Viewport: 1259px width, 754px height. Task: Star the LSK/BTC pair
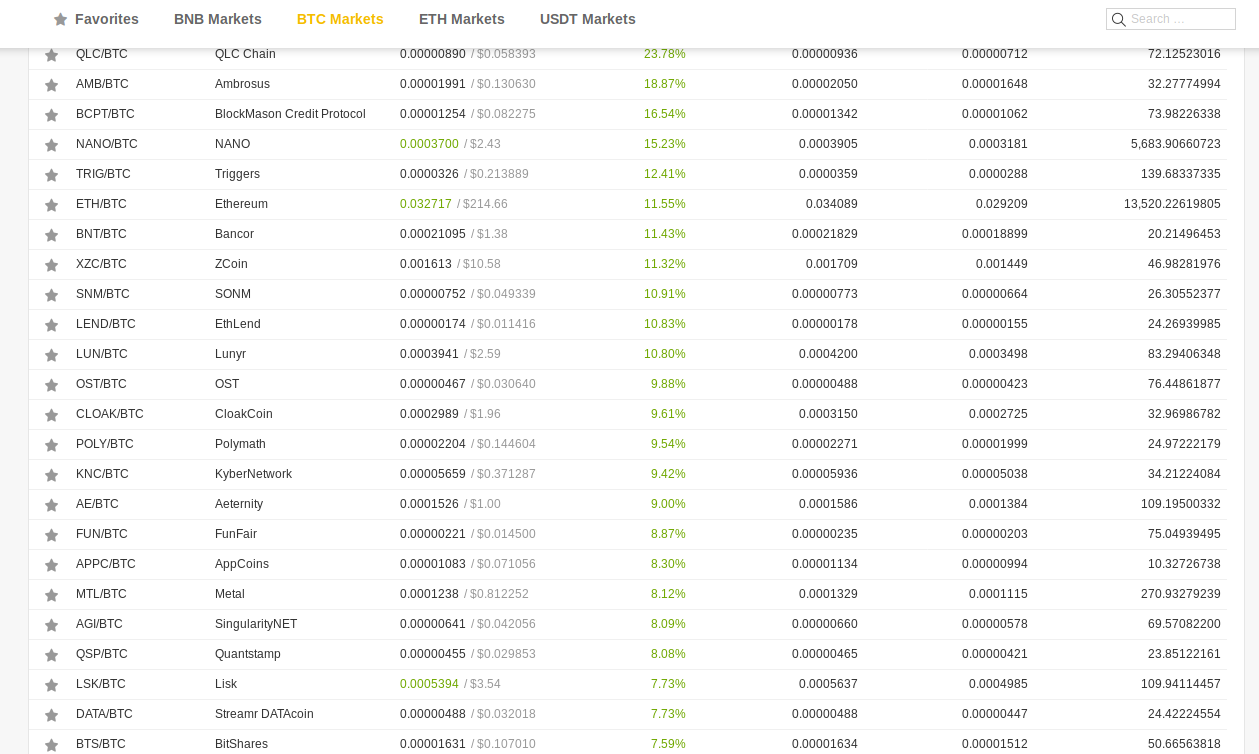point(51,685)
